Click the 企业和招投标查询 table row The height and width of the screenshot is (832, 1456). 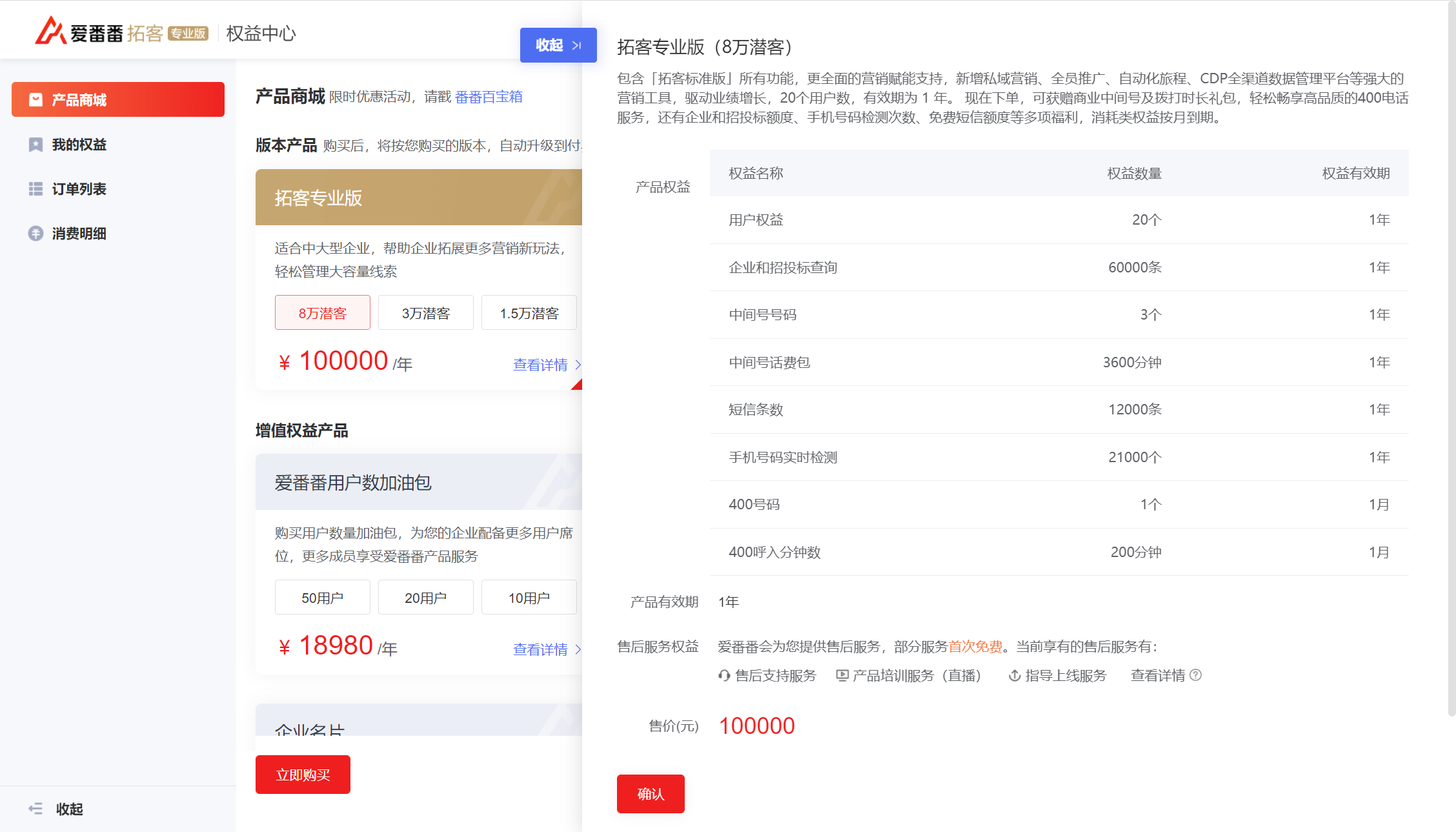click(x=1059, y=267)
